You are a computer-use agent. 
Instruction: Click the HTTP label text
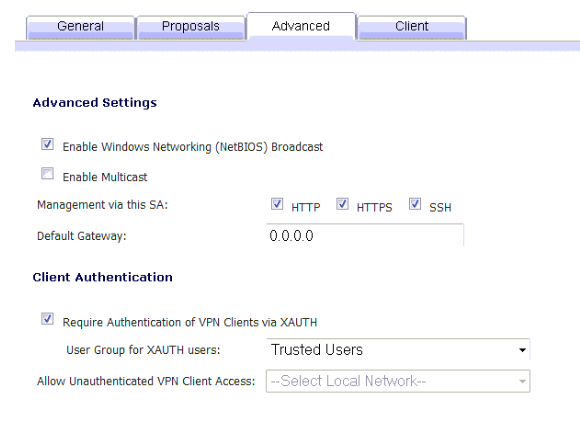pyautogui.click(x=306, y=207)
